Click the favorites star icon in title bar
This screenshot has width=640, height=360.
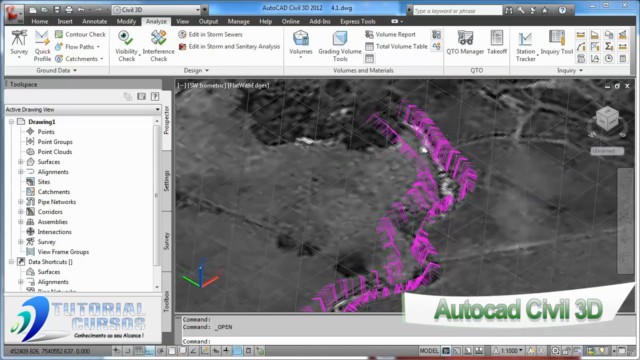[x=544, y=11]
